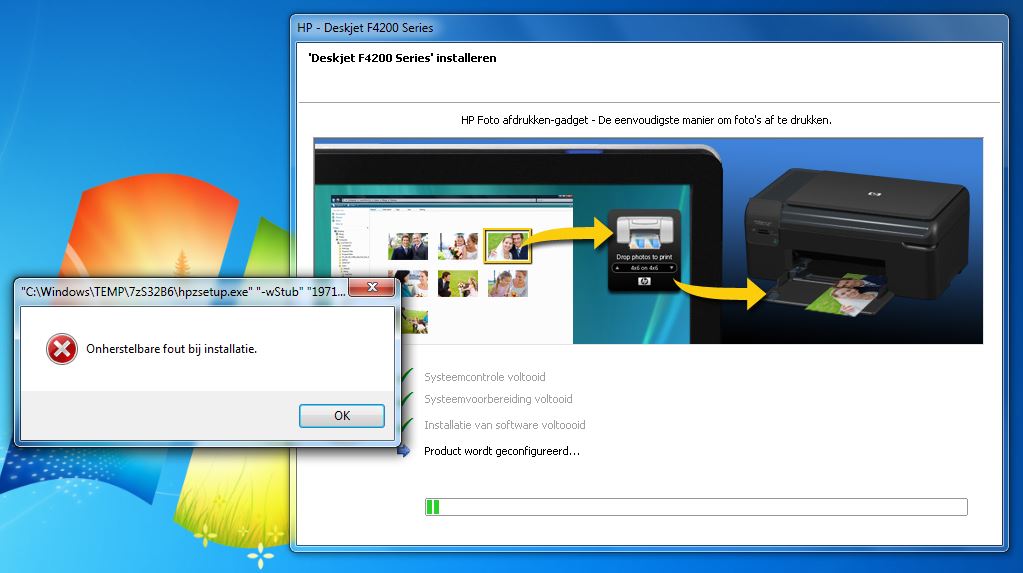Click OK in the error dialog
The height and width of the screenshot is (573, 1023).
[x=342, y=416]
